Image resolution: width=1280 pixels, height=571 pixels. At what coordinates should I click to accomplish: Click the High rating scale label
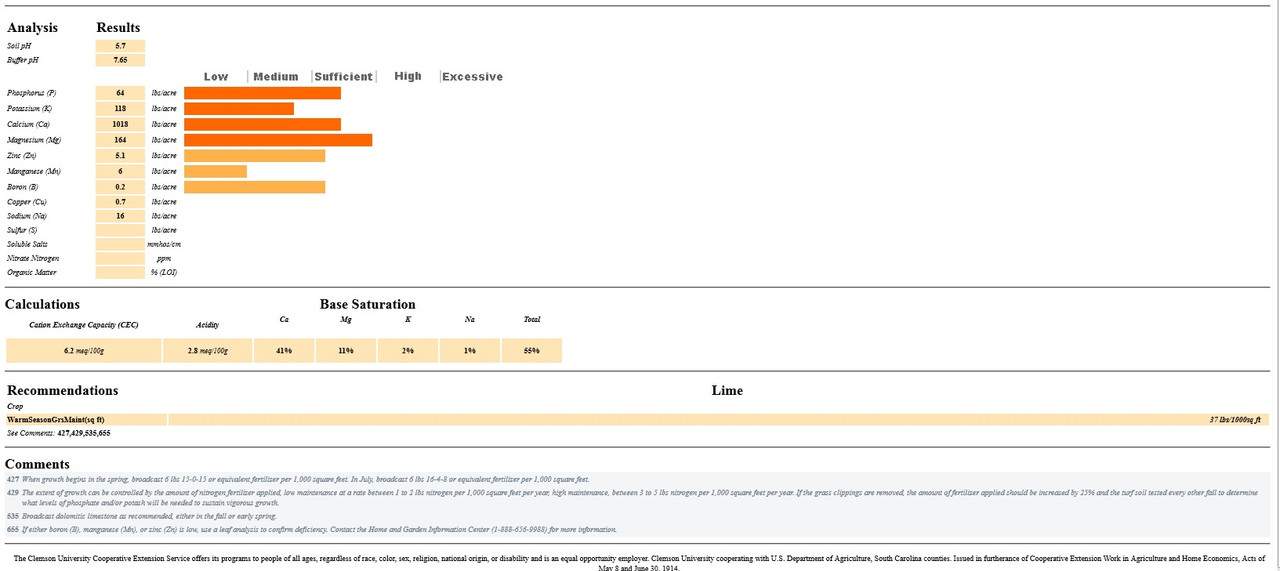(408, 76)
